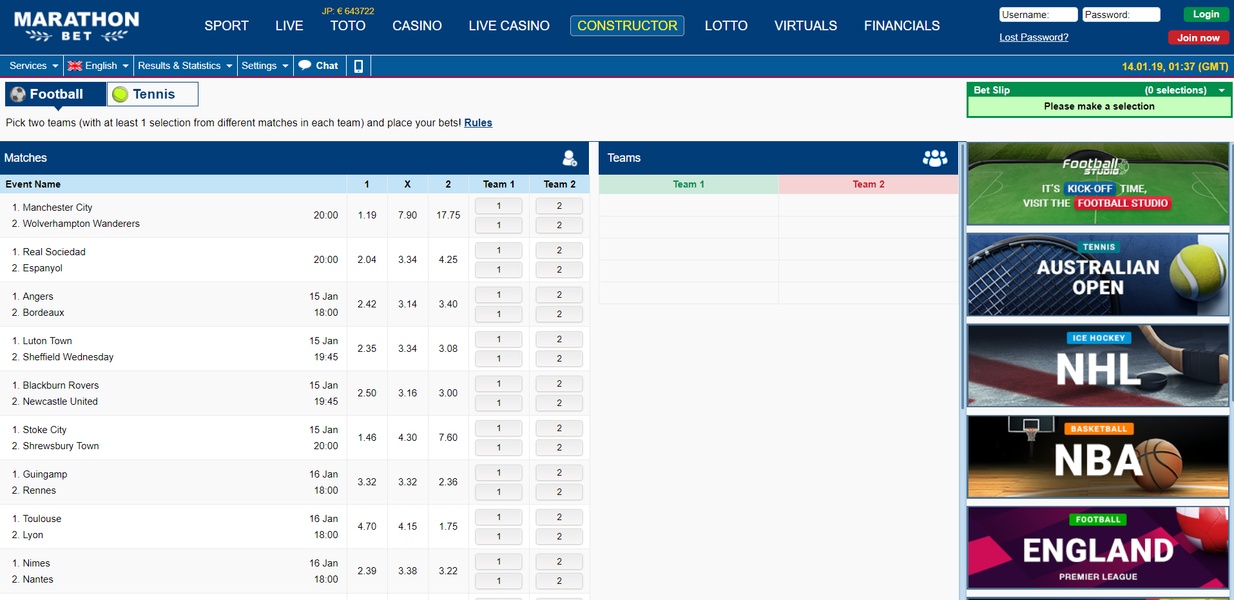This screenshot has width=1234, height=600.
Task: Pick Team 2 for Real Sociedad versus Espanyol
Action: [558, 249]
